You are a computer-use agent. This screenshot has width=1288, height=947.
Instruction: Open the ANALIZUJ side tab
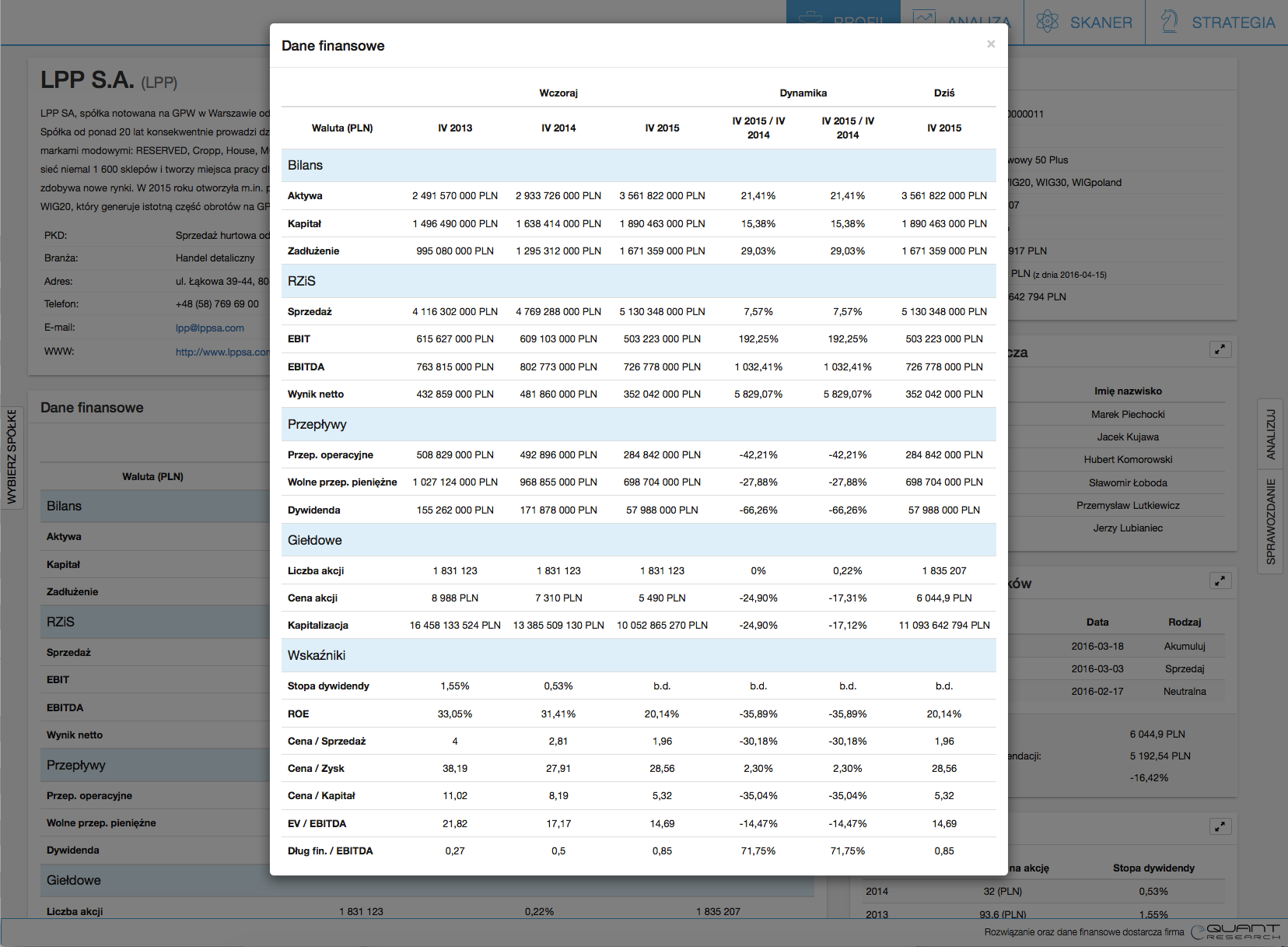(1270, 433)
